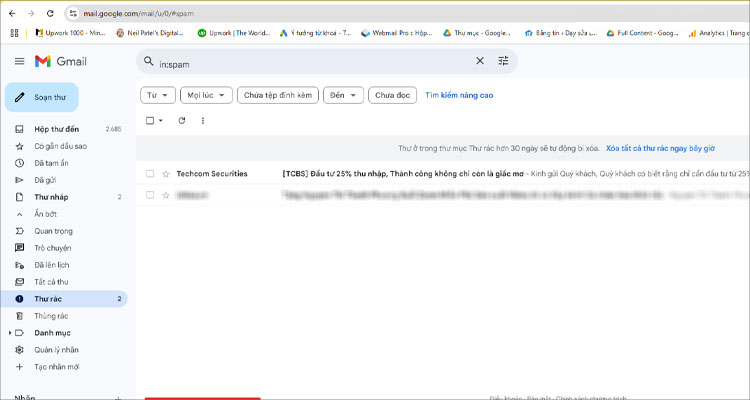The width and height of the screenshot is (750, 400).
Task: Clear the in:spam search with X
Action: coord(480,61)
